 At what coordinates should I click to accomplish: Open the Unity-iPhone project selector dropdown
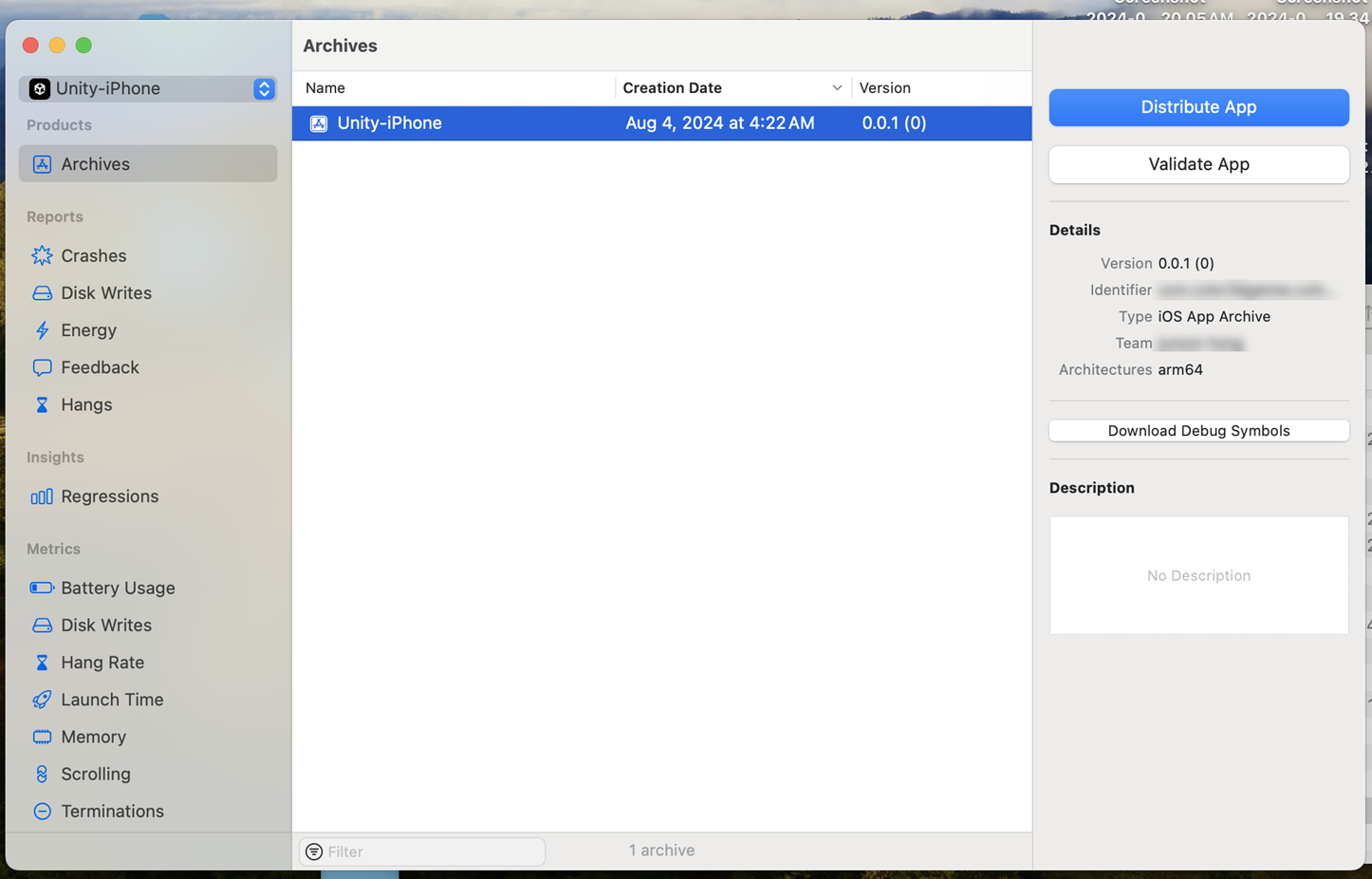click(148, 88)
